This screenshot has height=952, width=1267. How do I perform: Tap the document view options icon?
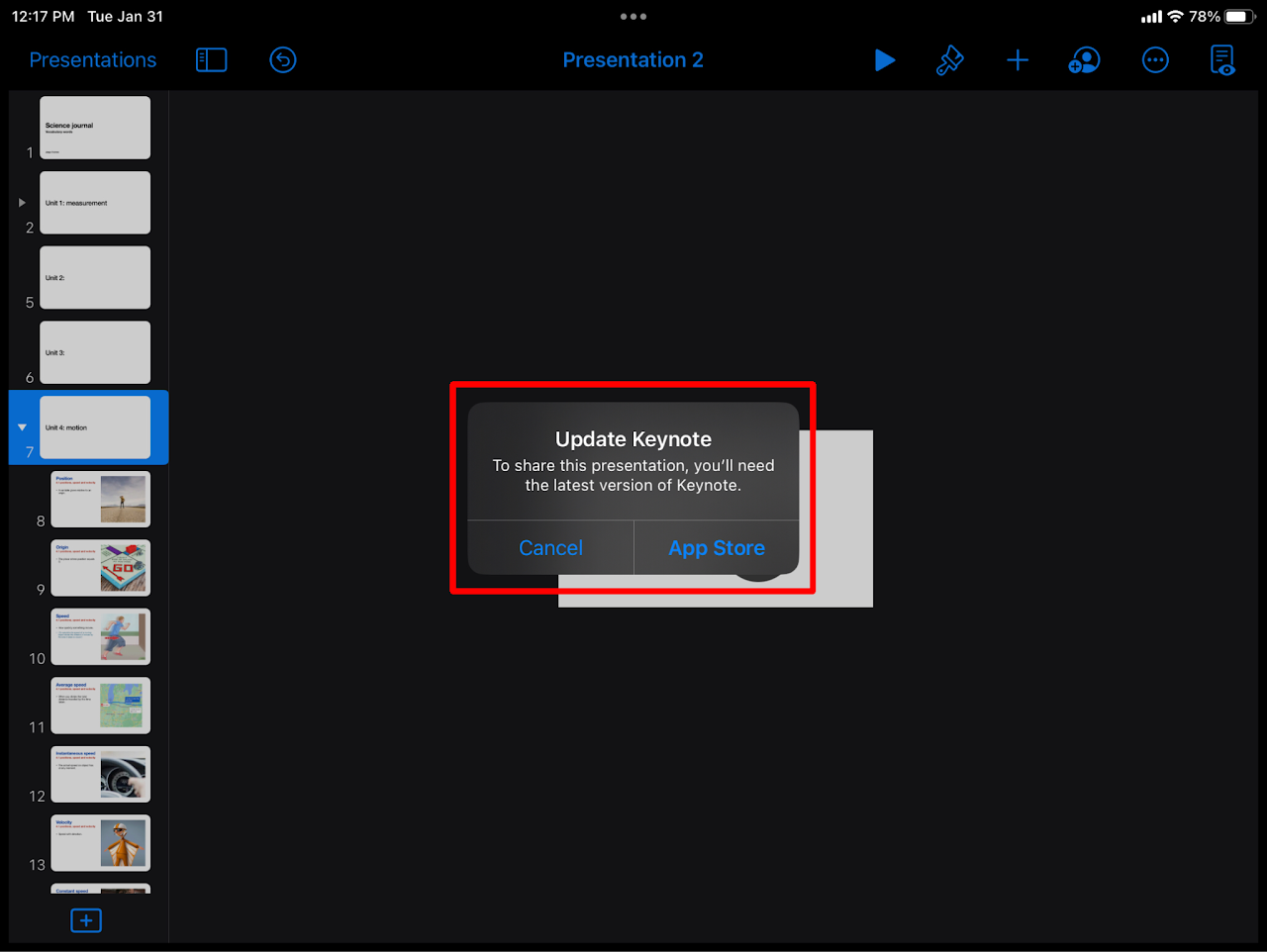point(1222,60)
